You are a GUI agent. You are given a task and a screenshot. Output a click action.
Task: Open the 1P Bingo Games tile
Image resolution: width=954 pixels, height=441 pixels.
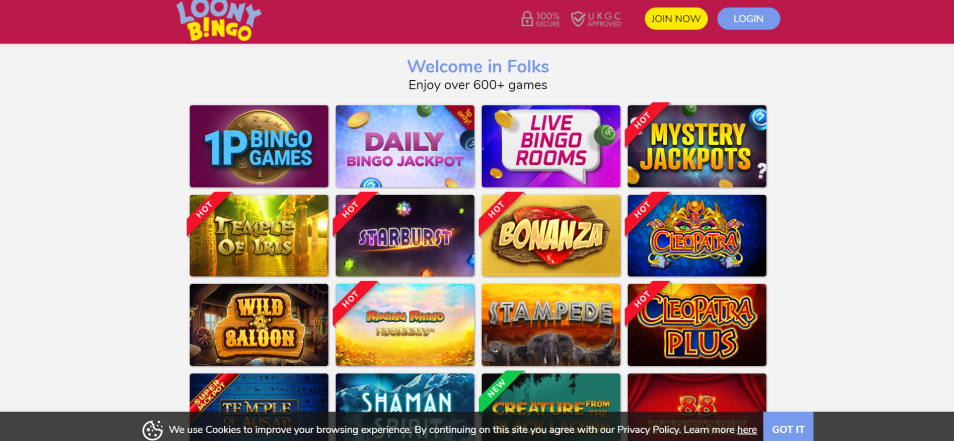pos(259,146)
